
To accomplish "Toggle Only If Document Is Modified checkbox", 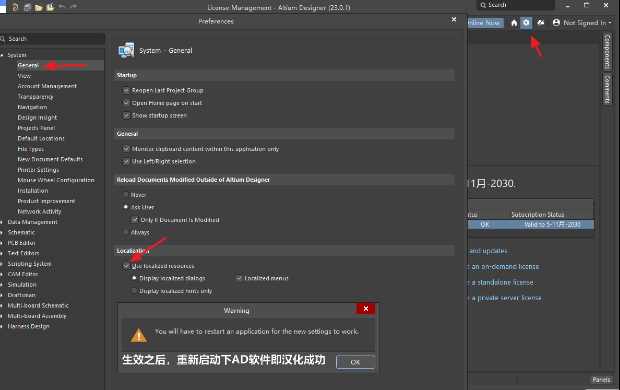I will pos(135,220).
